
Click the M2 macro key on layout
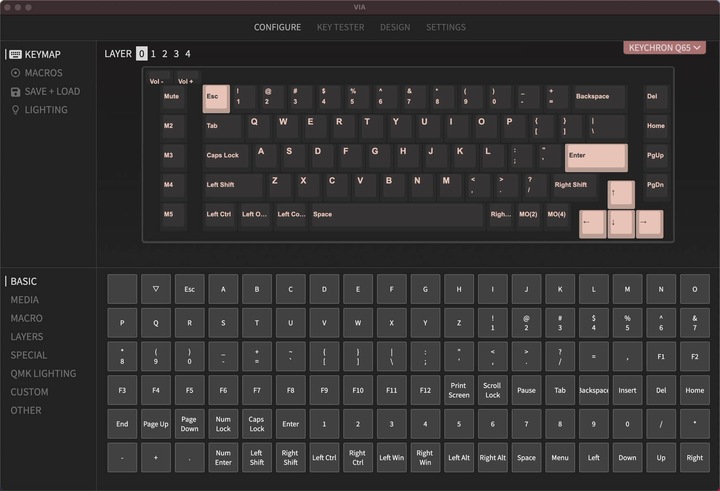[x=173, y=127]
